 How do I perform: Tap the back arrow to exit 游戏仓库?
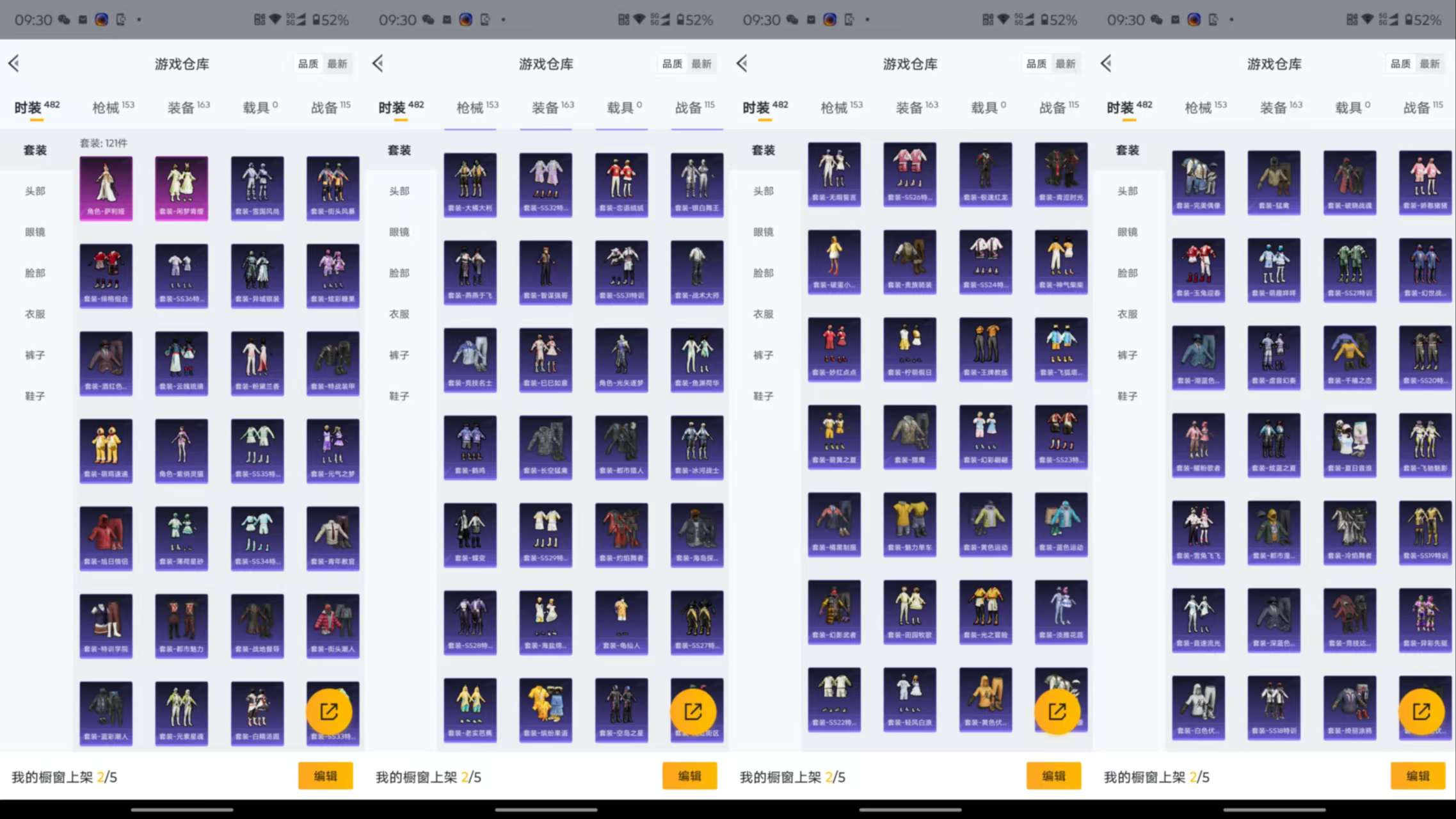coord(14,63)
